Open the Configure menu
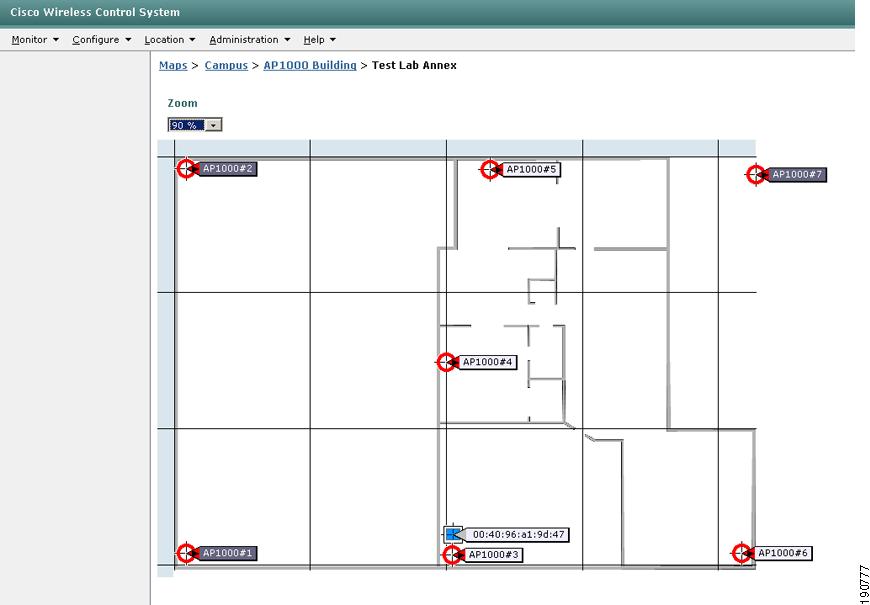 [102, 39]
